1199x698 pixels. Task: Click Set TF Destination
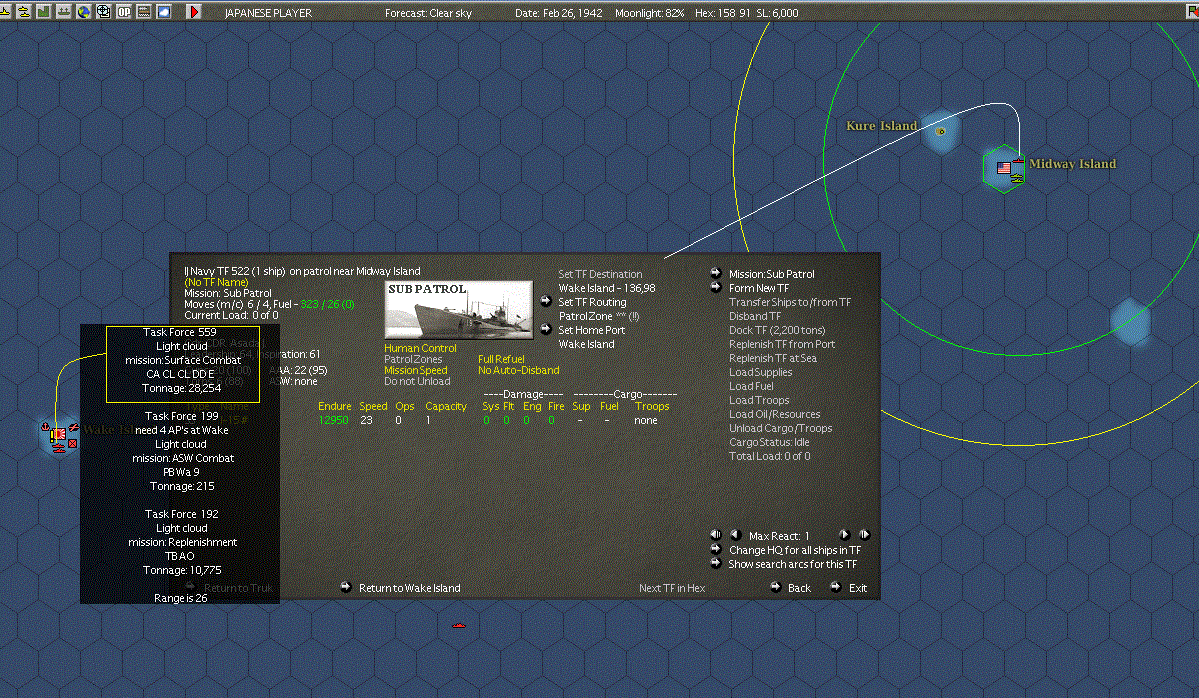click(x=600, y=274)
